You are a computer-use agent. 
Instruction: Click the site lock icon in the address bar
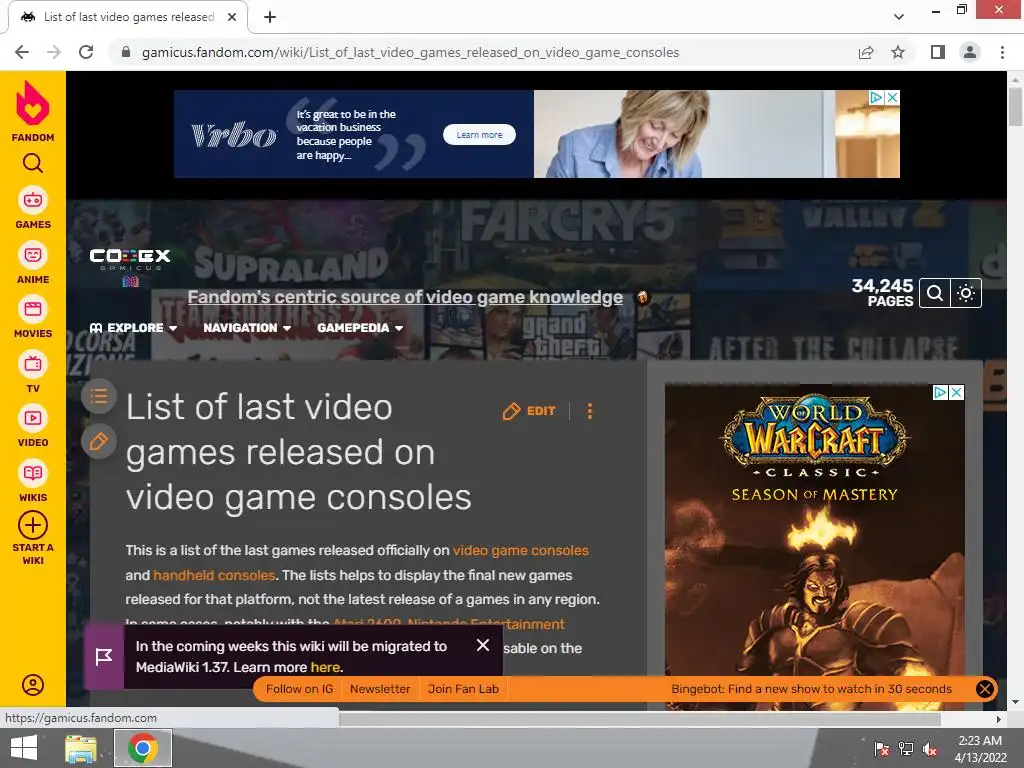coord(126,52)
